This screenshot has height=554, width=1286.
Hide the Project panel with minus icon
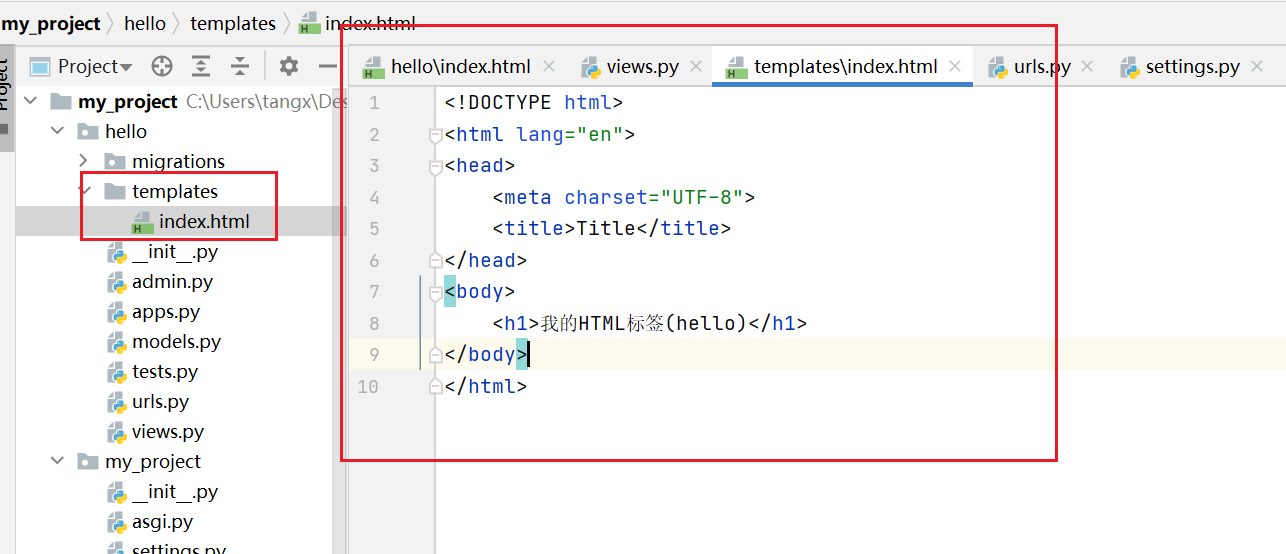327,67
